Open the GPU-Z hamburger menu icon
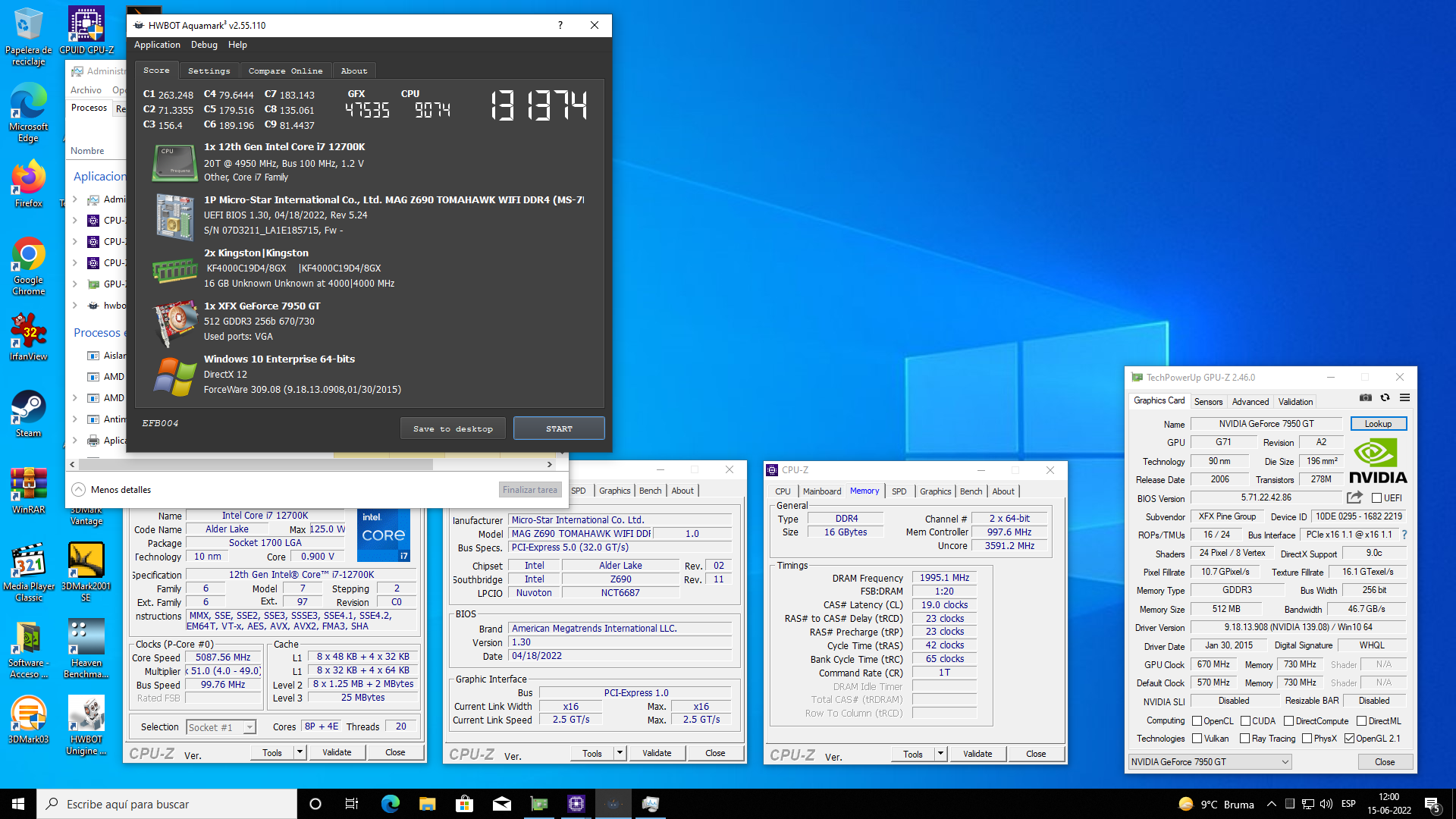1456x819 pixels. click(x=1404, y=398)
